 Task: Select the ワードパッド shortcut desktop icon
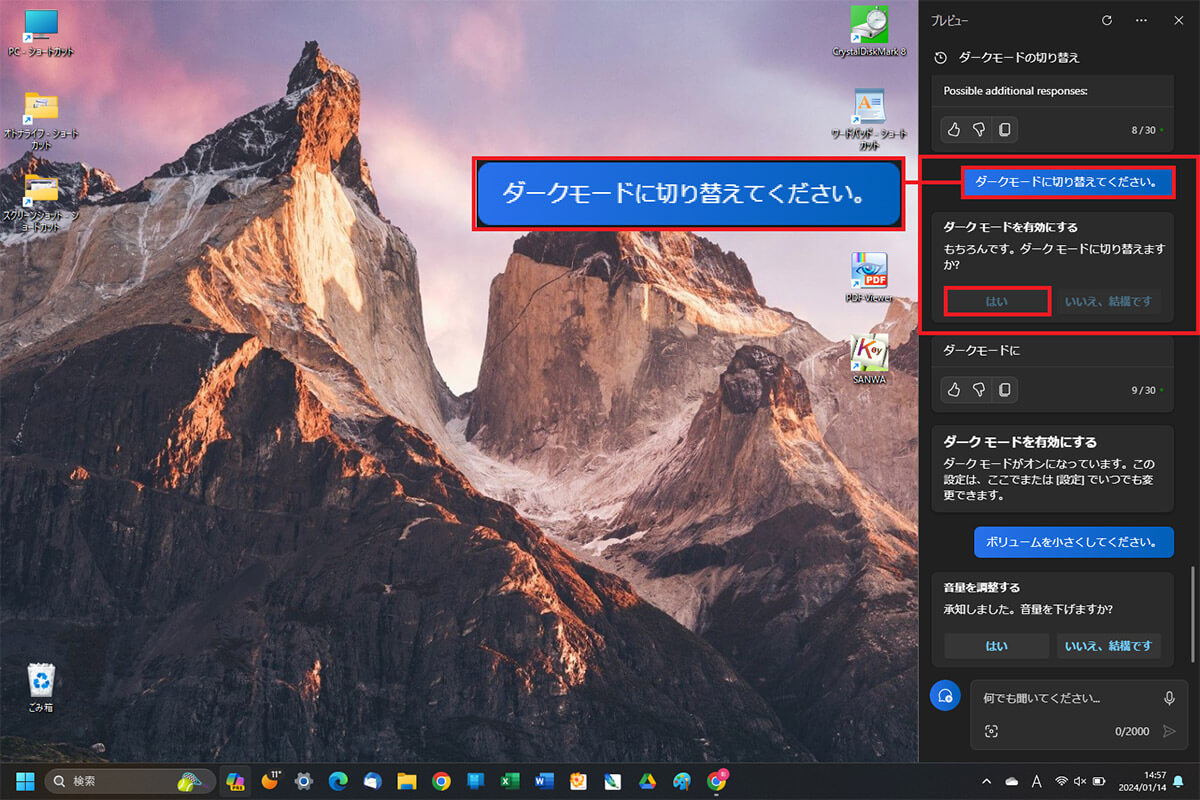click(869, 119)
